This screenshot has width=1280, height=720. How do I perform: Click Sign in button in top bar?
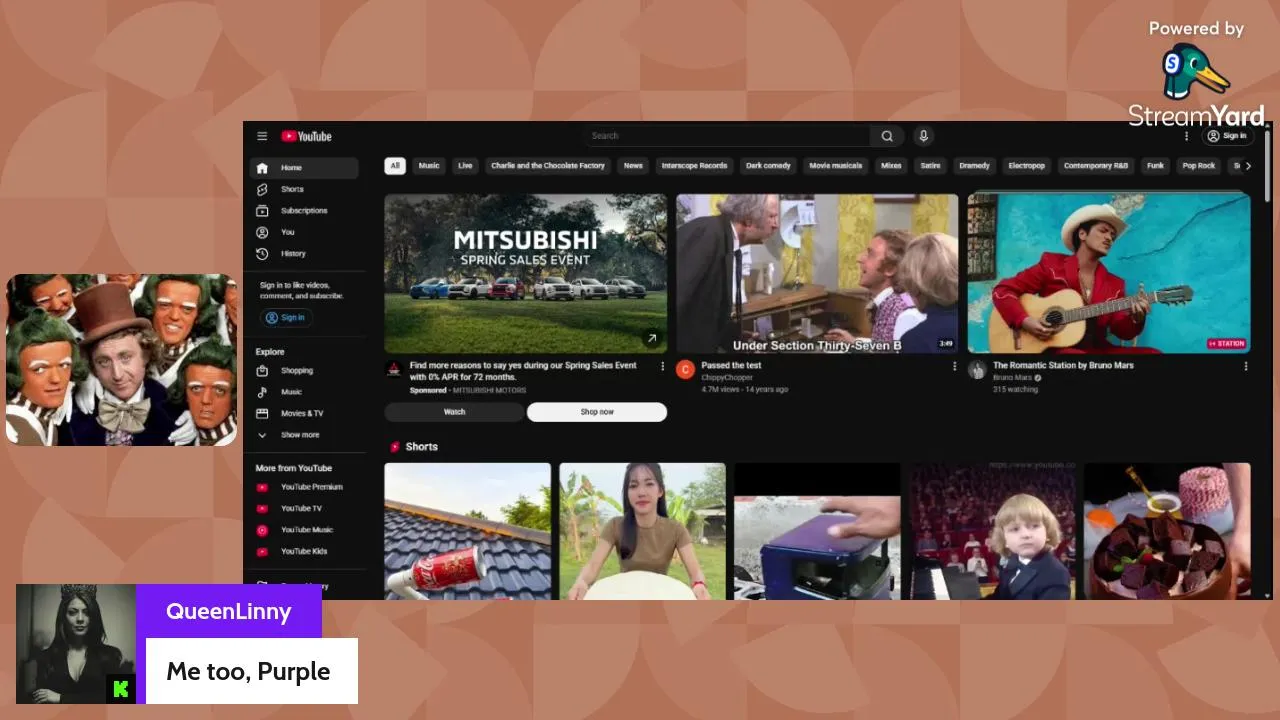1228,136
